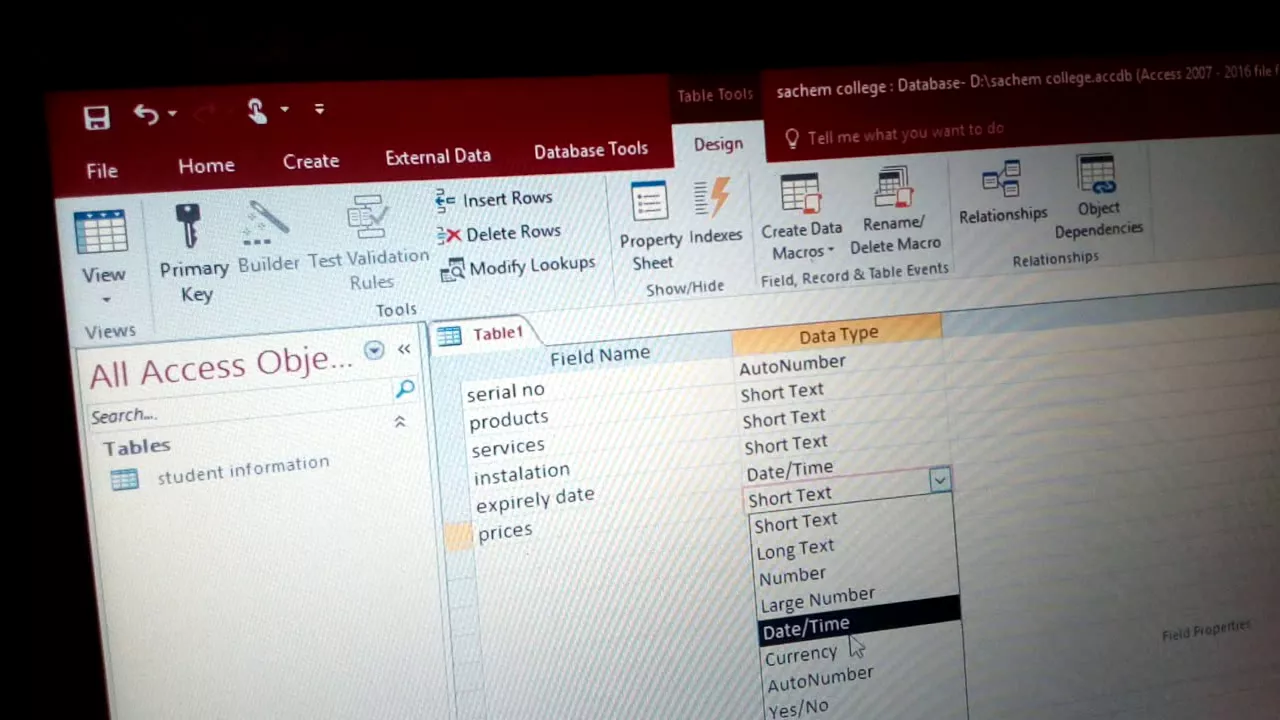This screenshot has width=1280, height=720.
Task: Open the Undo history dropdown arrow
Action: pyautogui.click(x=173, y=114)
